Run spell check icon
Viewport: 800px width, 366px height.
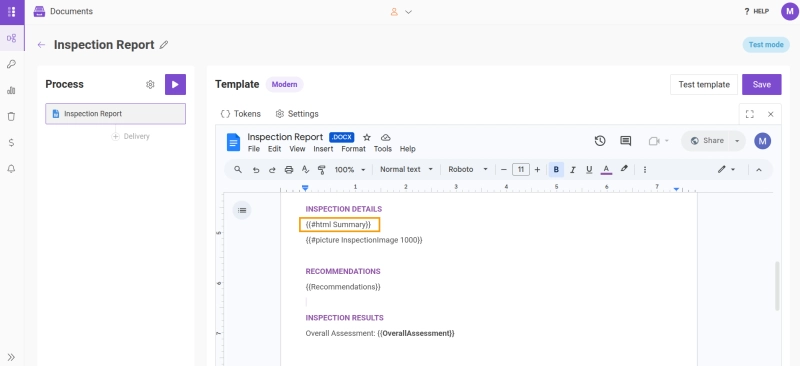click(306, 169)
